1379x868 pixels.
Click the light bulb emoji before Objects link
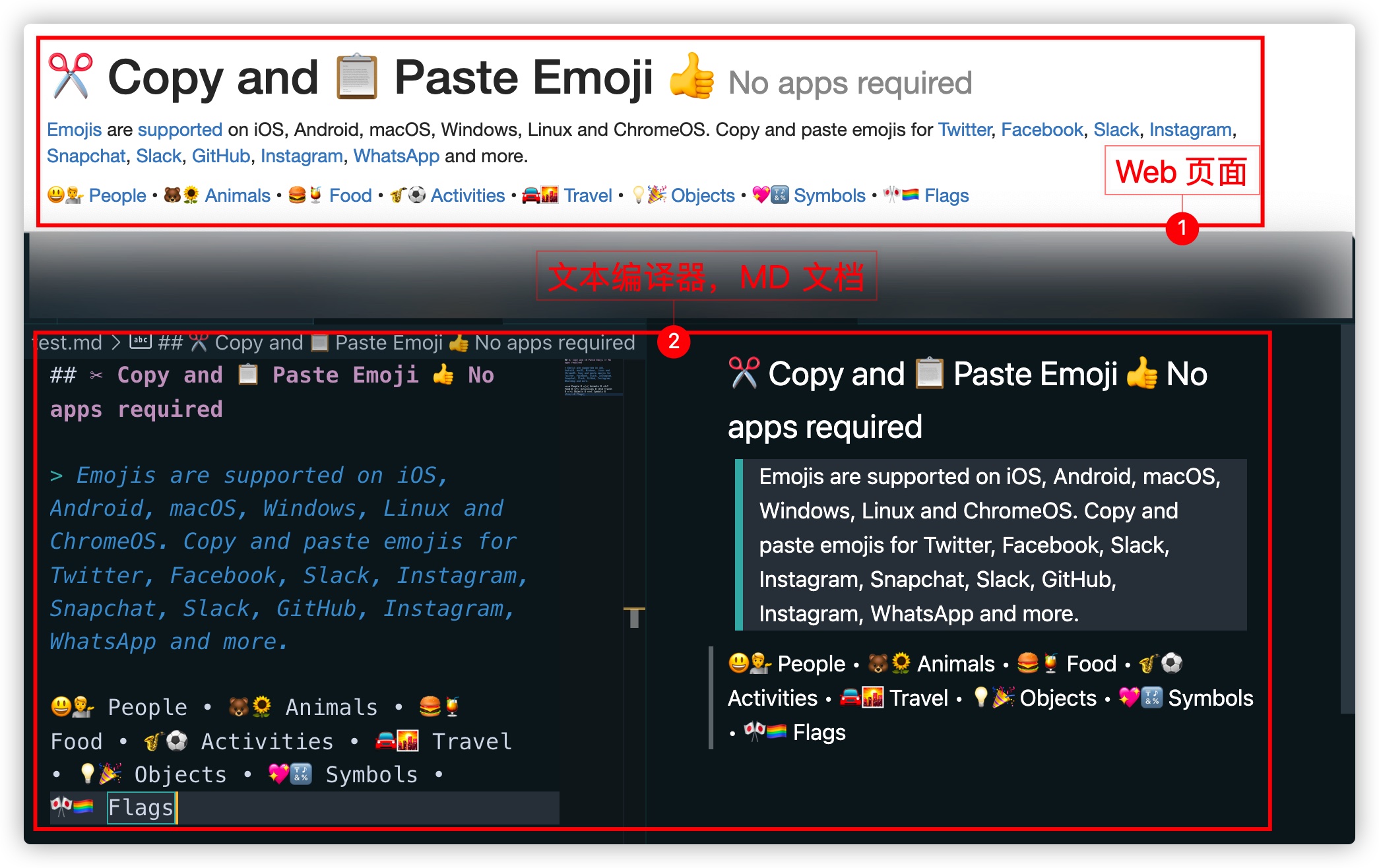point(638,195)
